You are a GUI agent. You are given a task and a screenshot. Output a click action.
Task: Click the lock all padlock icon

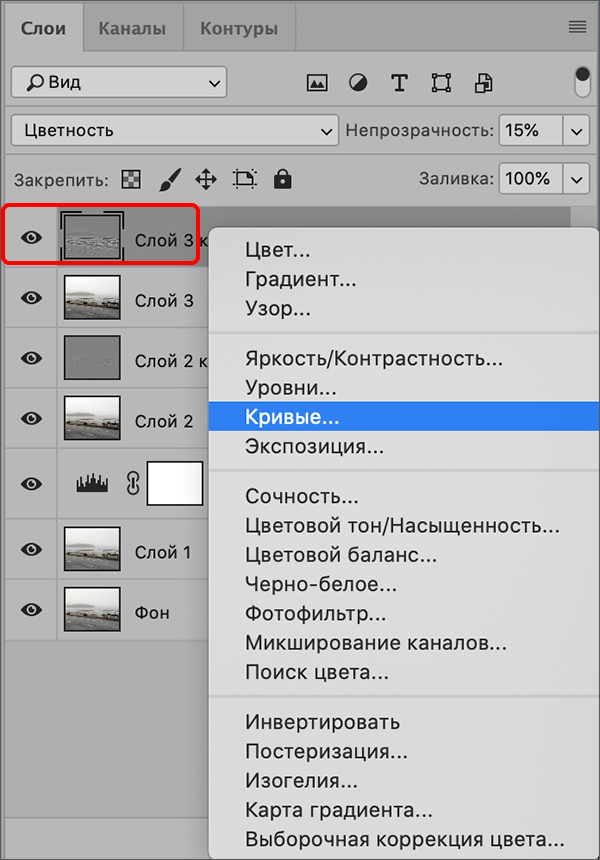click(x=283, y=180)
